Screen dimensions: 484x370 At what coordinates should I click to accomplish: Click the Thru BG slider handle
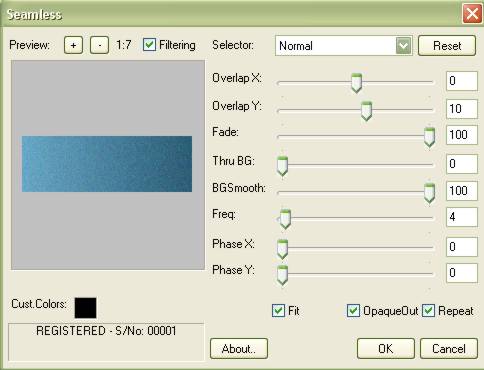pyautogui.click(x=282, y=166)
